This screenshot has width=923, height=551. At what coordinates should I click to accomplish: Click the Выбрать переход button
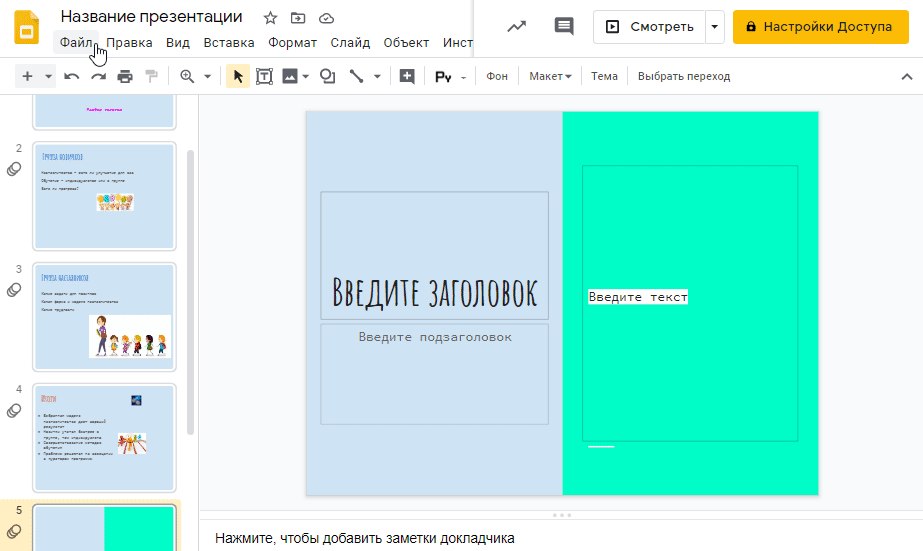[684, 77]
